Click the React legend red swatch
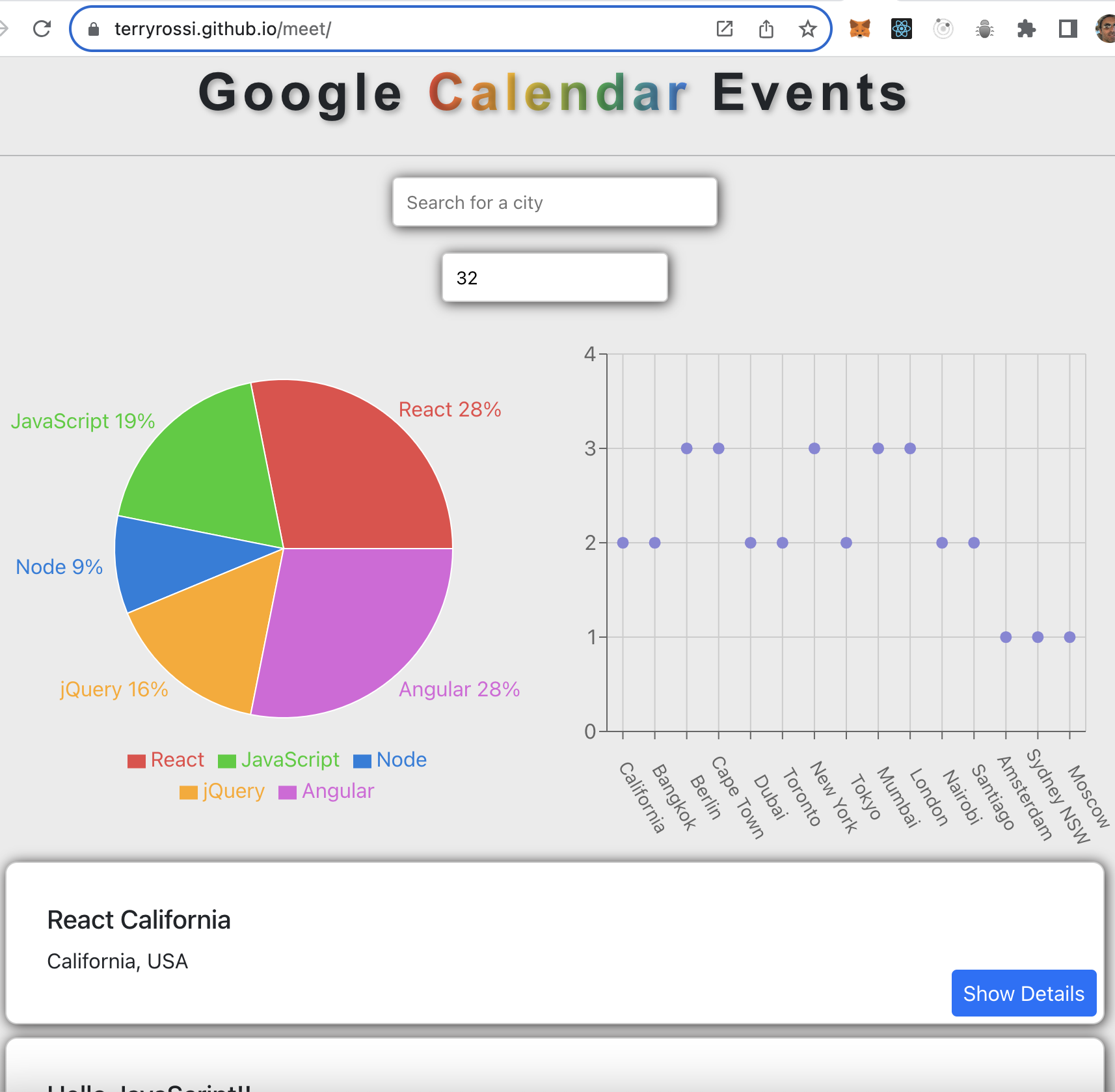1115x1092 pixels. tap(137, 761)
